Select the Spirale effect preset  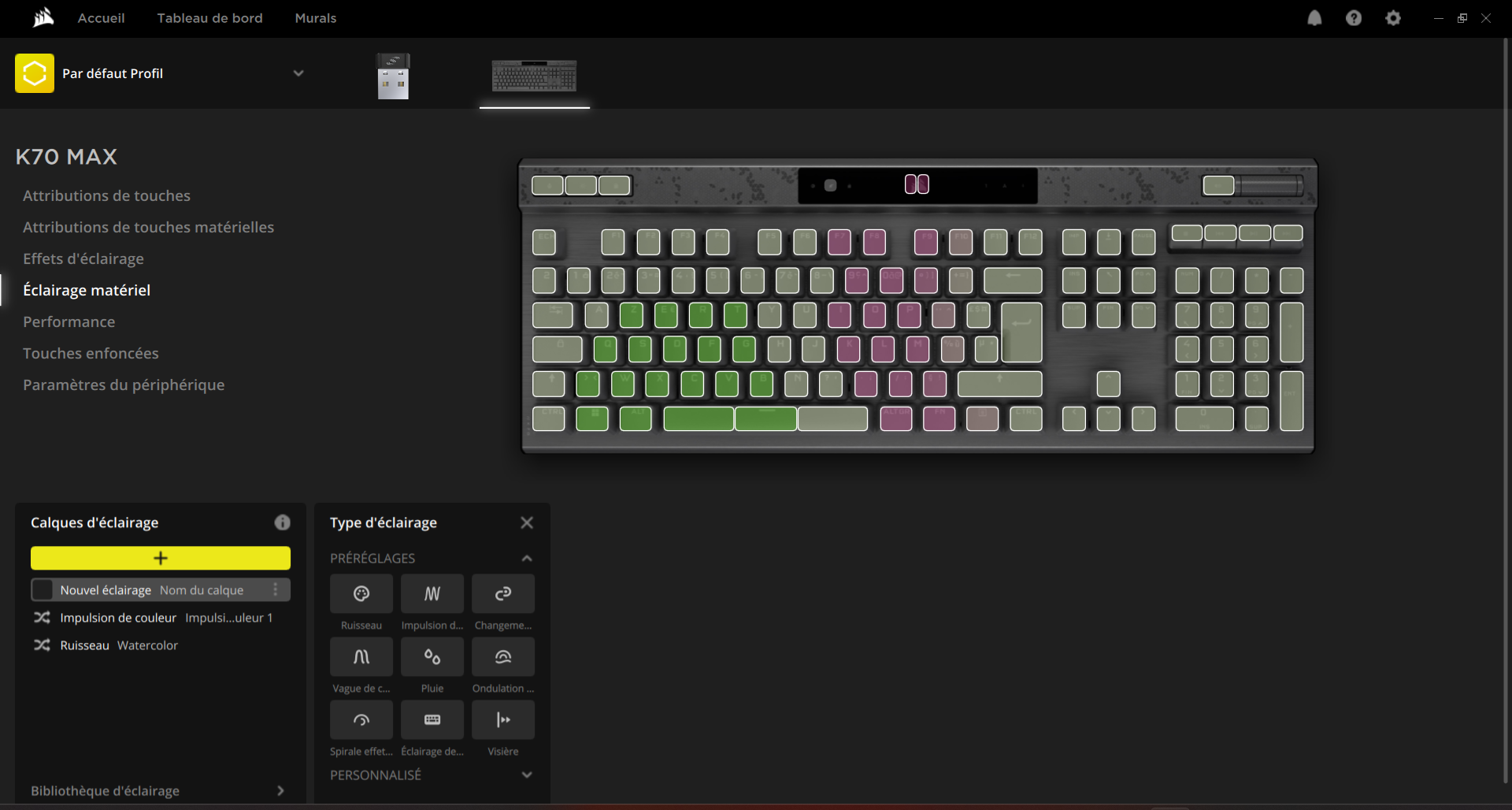coord(361,719)
